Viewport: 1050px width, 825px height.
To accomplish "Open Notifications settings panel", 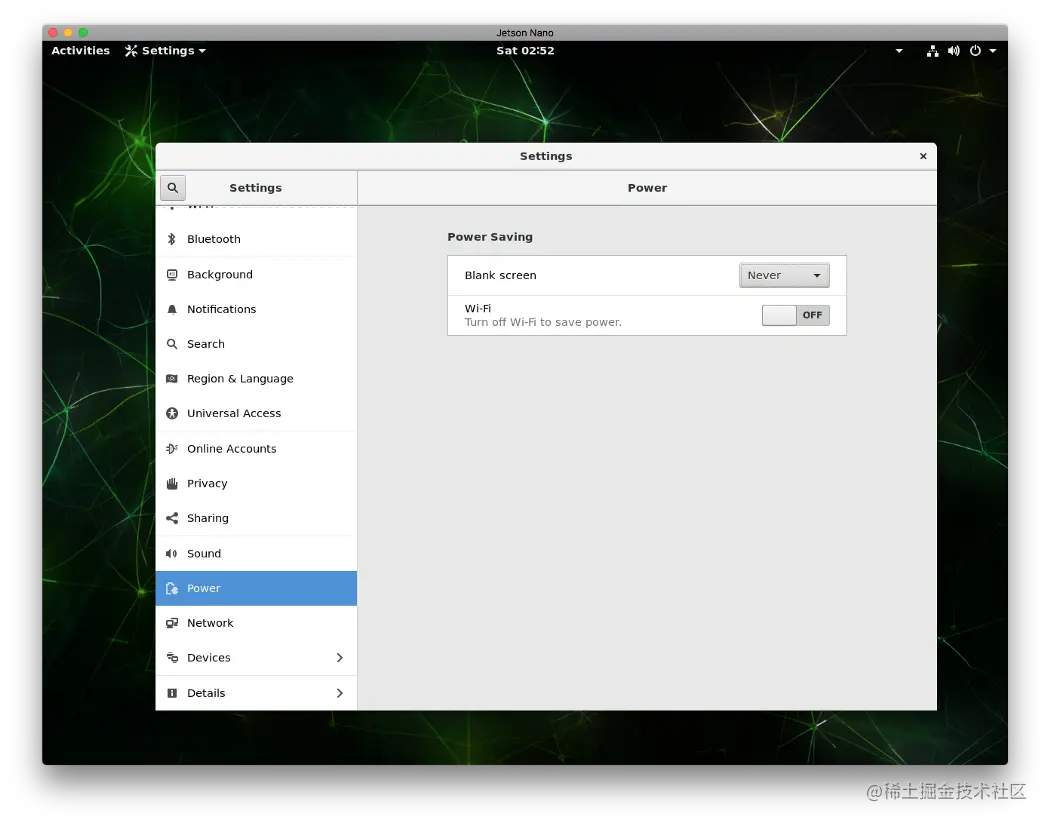I will (256, 309).
